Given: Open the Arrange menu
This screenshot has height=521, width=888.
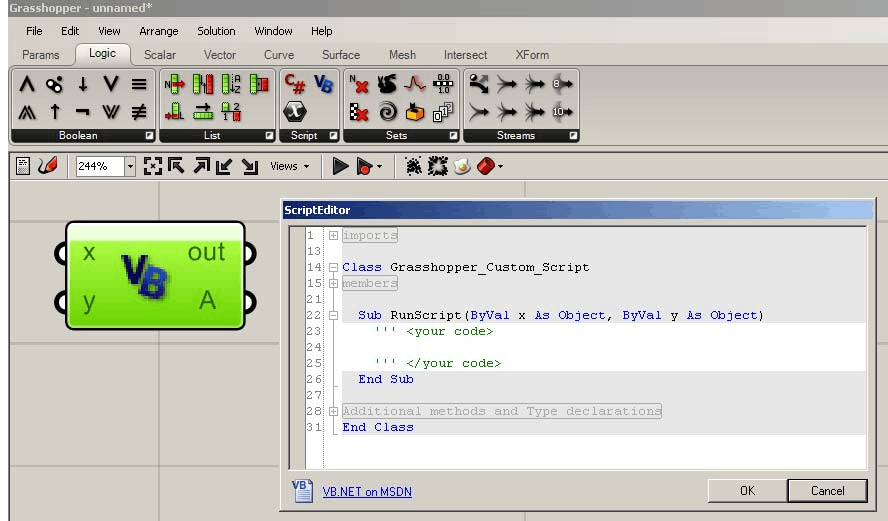Looking at the screenshot, I should (159, 31).
